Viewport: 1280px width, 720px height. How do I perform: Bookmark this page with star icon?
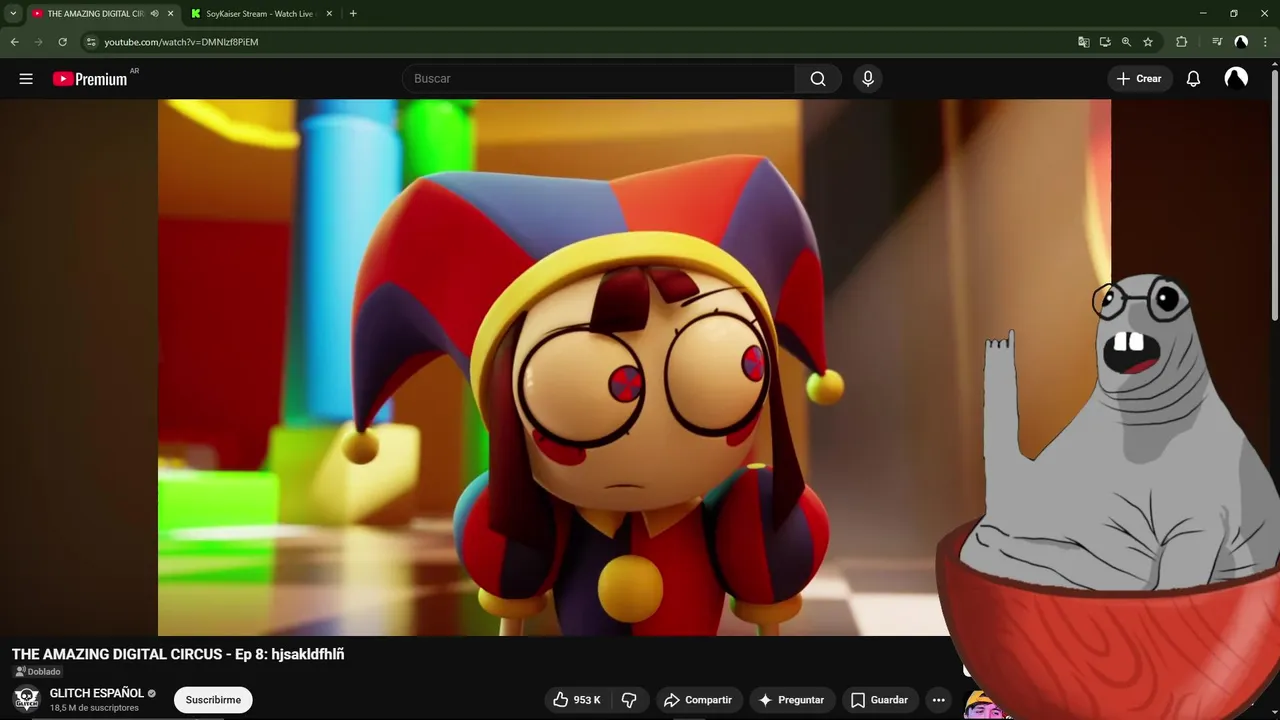click(x=1148, y=42)
